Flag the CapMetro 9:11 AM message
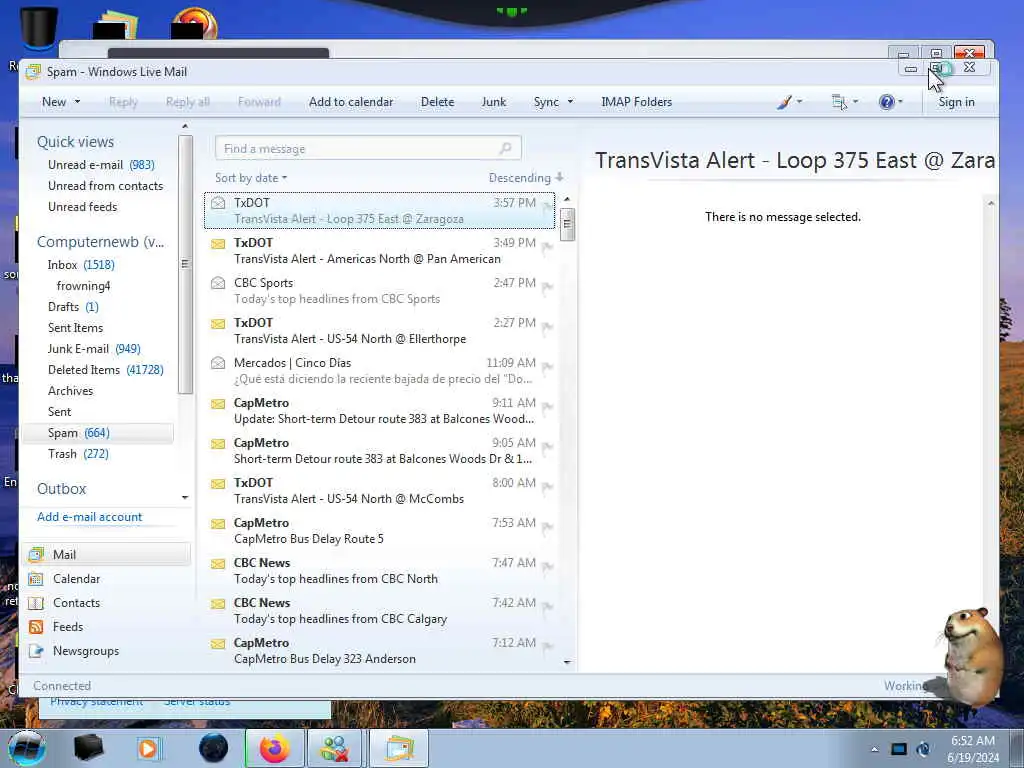 pos(547,407)
